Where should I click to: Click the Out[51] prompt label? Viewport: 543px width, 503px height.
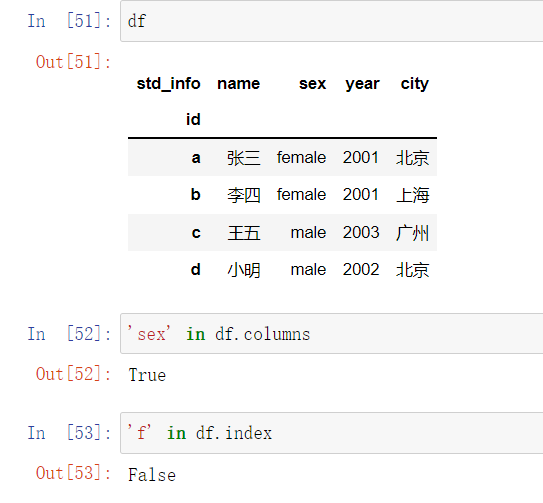(73, 62)
